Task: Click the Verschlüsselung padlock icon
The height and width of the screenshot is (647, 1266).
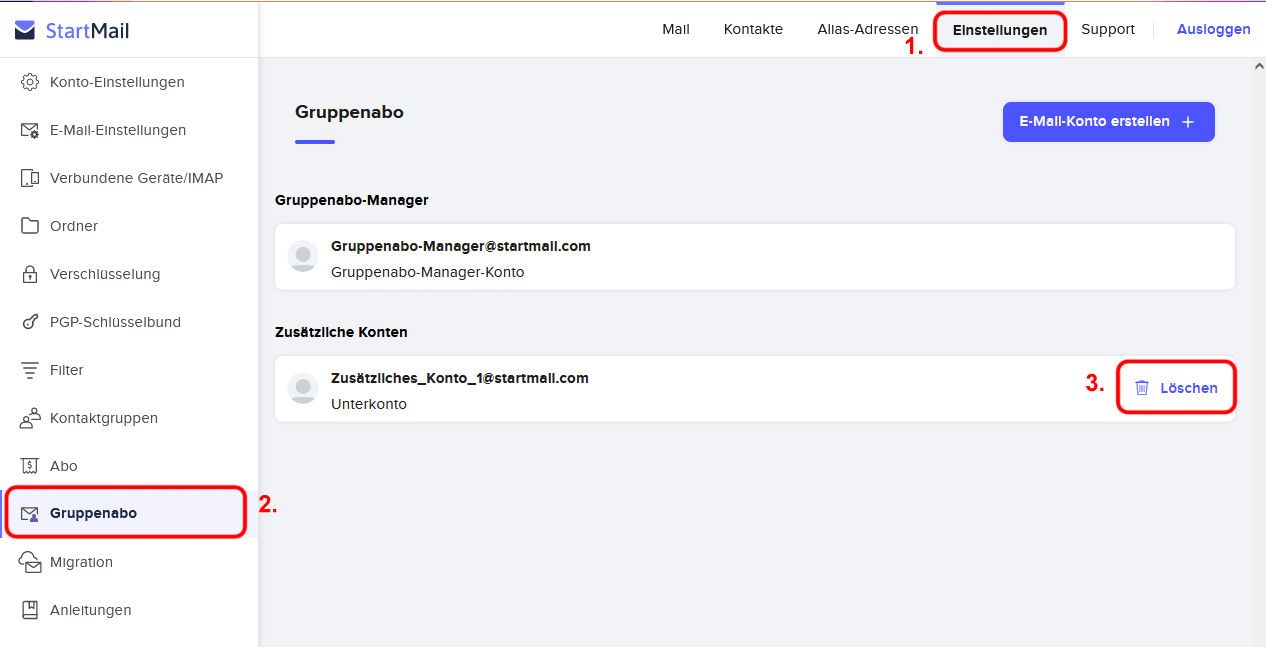Action: click(x=30, y=274)
